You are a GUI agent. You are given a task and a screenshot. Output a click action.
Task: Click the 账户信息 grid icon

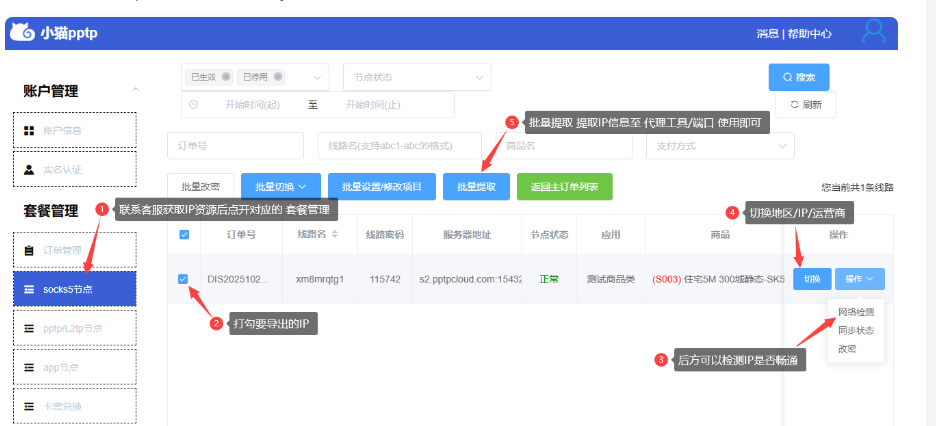coord(29,131)
